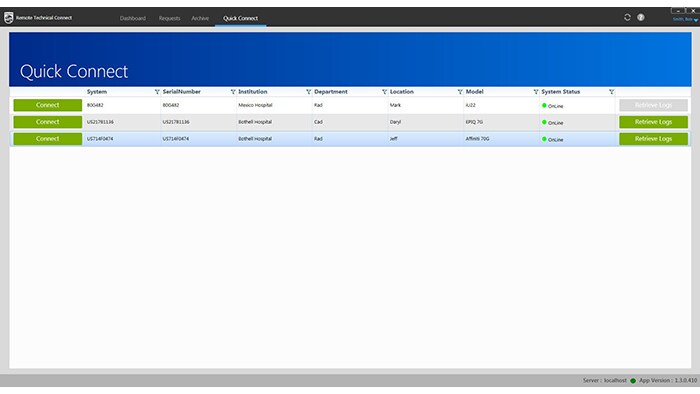The image size is (700, 394).
Task: Connect to system 800482
Action: pyautogui.click(x=48, y=105)
